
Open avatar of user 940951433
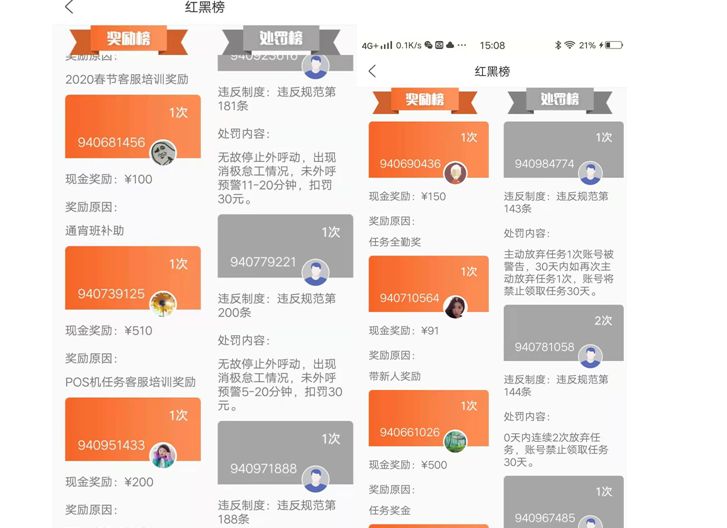tap(163, 455)
